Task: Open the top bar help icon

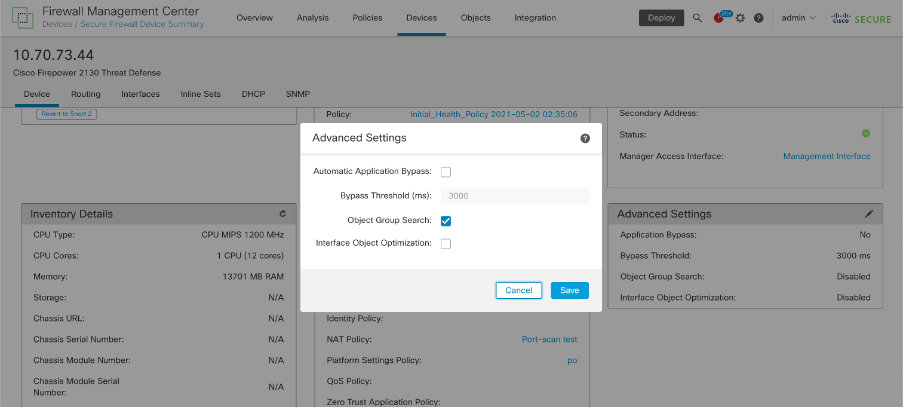Action: tap(759, 18)
